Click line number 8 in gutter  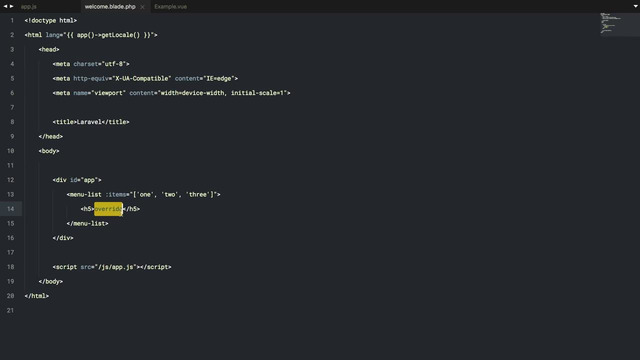pyautogui.click(x=12, y=122)
